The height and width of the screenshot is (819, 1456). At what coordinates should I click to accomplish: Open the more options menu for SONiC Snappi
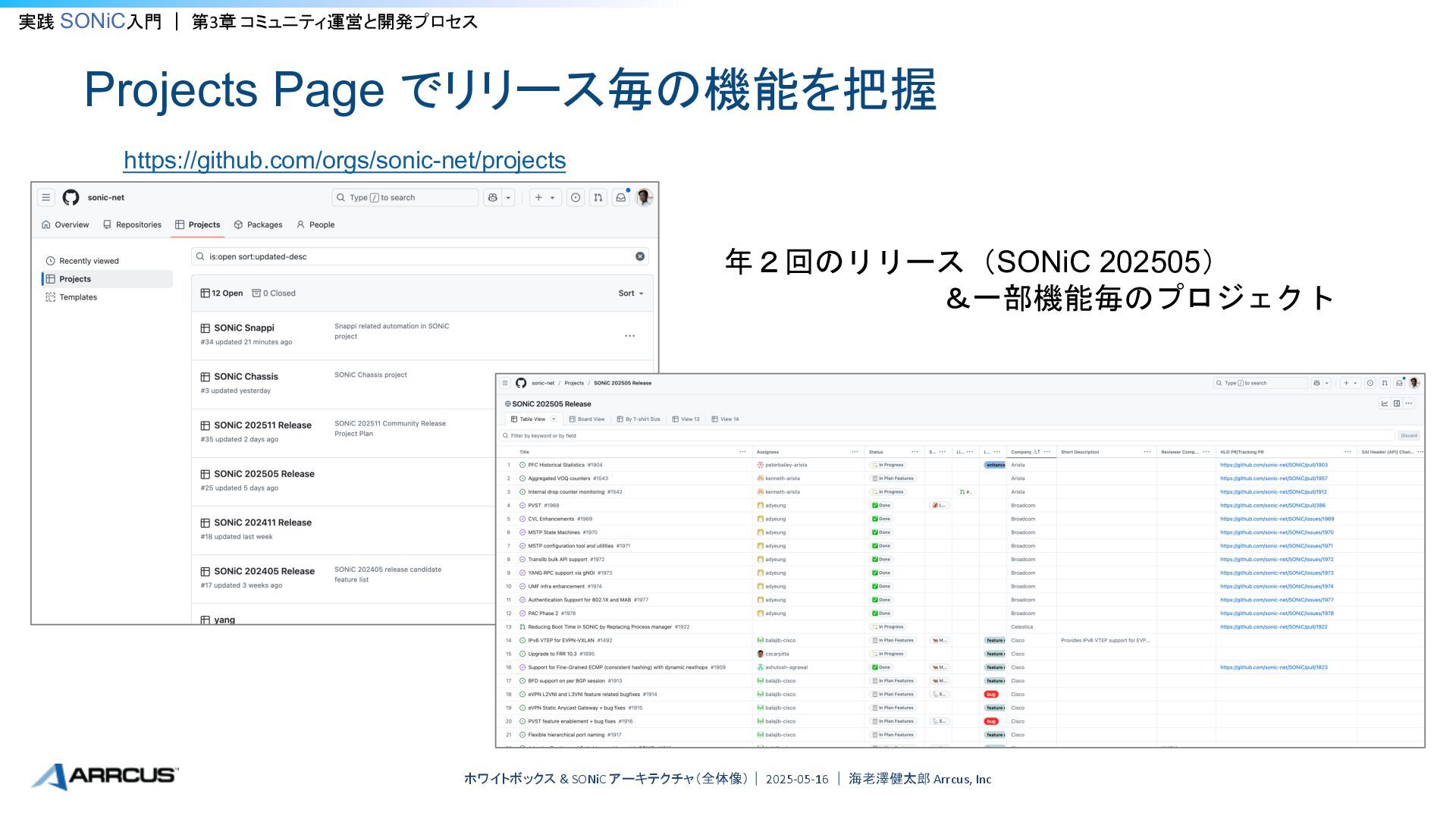[x=629, y=336]
